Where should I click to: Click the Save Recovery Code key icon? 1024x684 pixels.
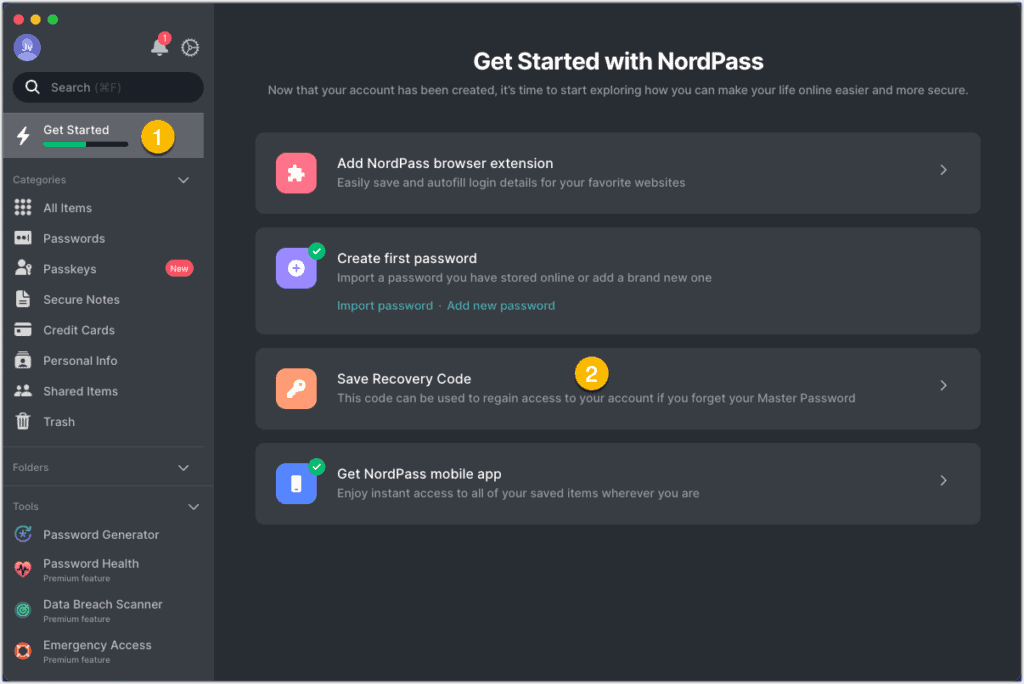(296, 389)
